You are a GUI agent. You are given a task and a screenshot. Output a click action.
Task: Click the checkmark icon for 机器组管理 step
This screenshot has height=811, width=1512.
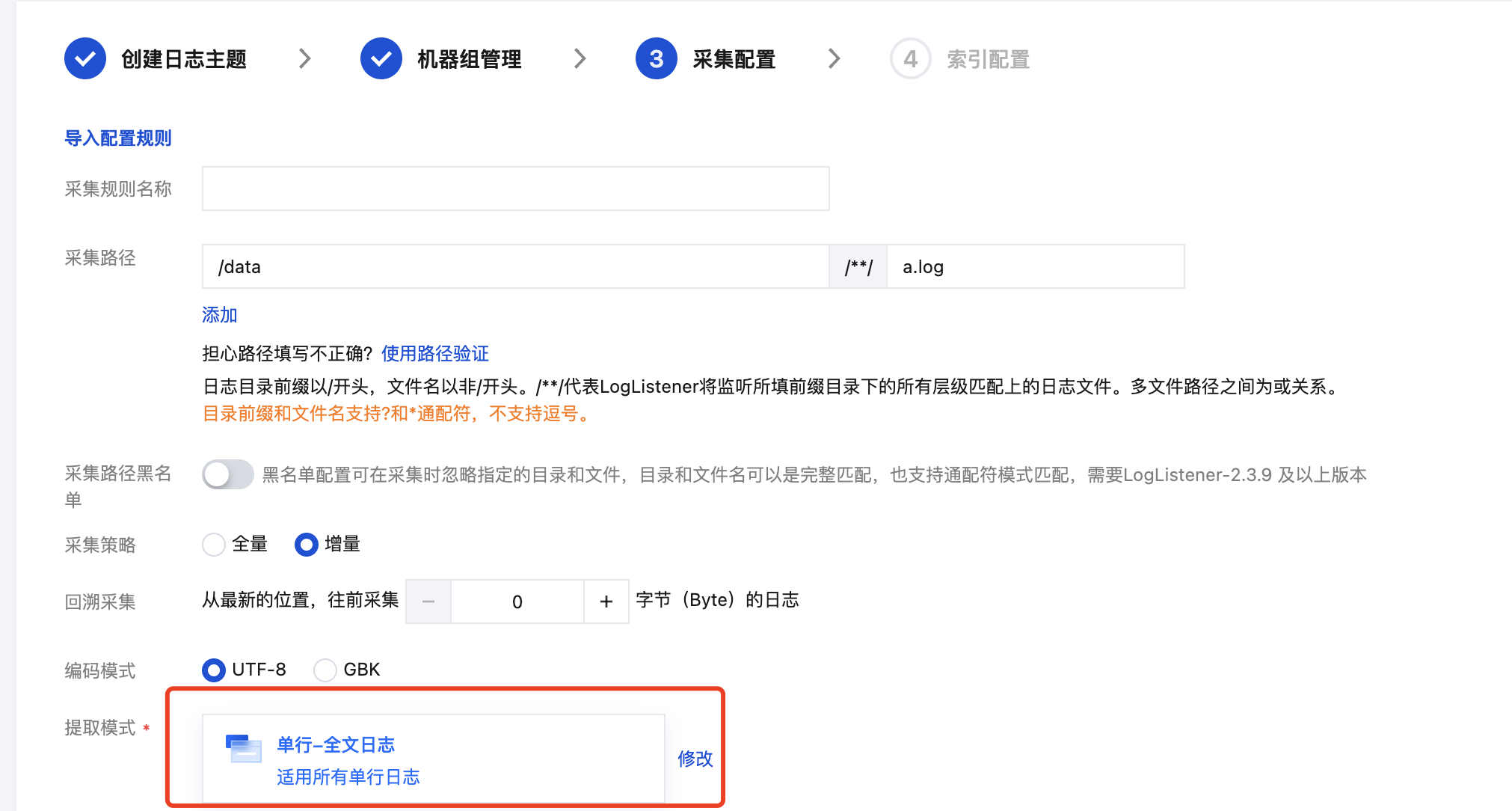click(381, 58)
